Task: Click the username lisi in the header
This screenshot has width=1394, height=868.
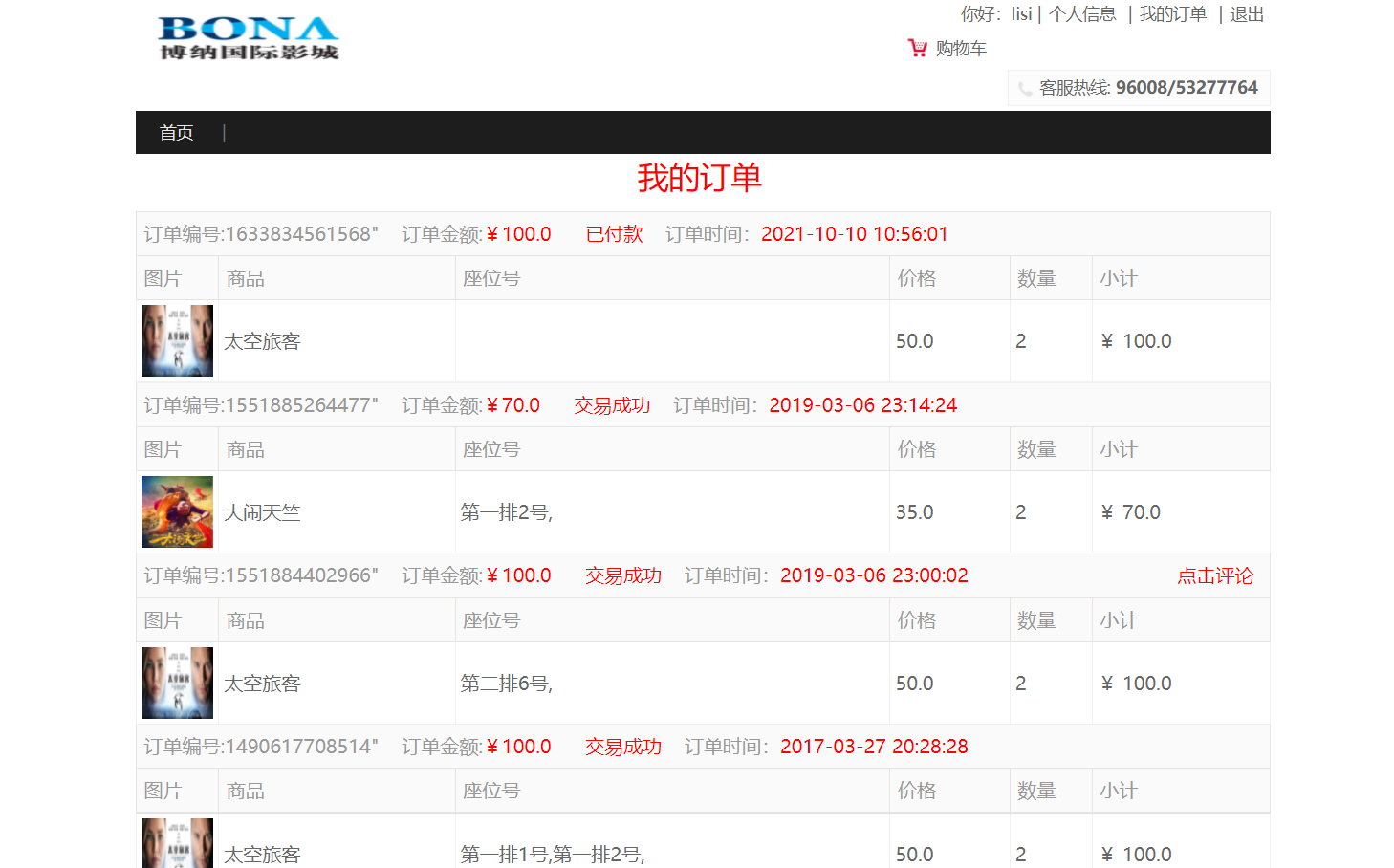Action: 1021,14
